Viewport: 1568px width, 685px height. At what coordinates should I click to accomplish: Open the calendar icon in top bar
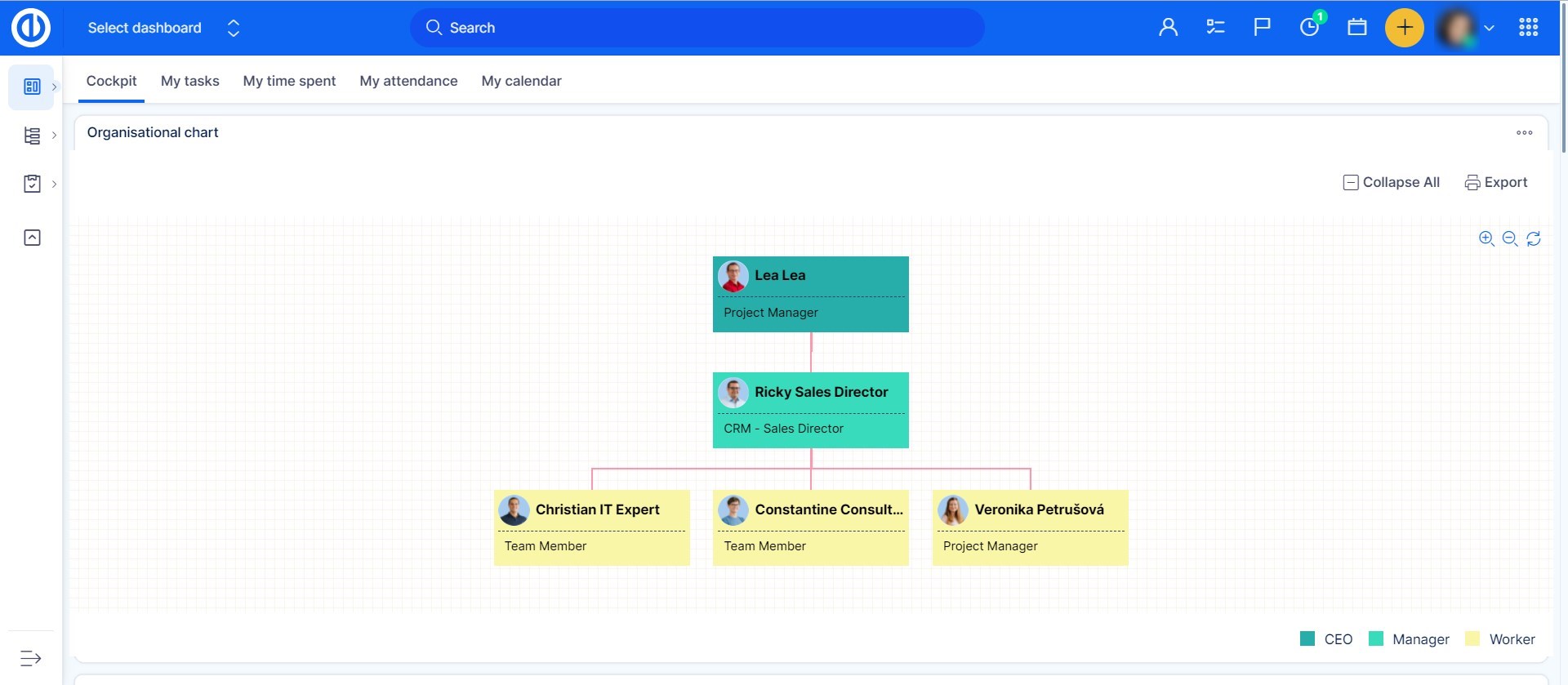click(1357, 28)
